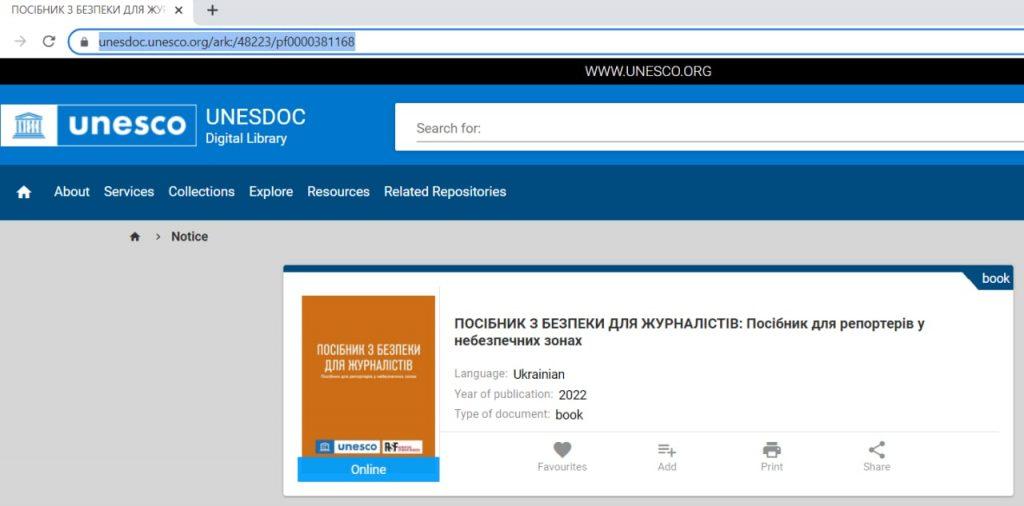Open the Resources menu
The height and width of the screenshot is (506, 1024).
(x=338, y=192)
